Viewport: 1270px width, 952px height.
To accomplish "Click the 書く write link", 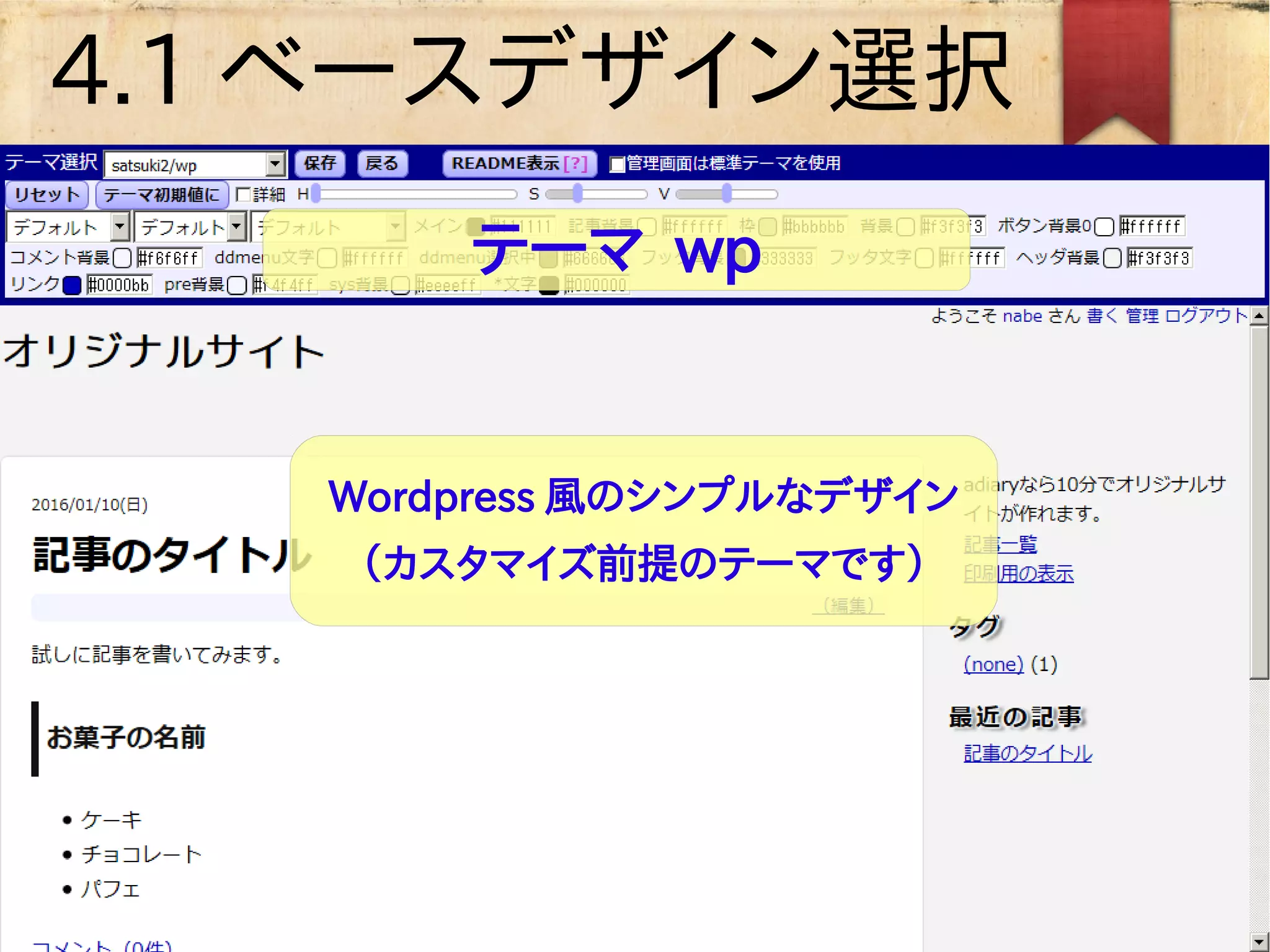I will (1102, 316).
